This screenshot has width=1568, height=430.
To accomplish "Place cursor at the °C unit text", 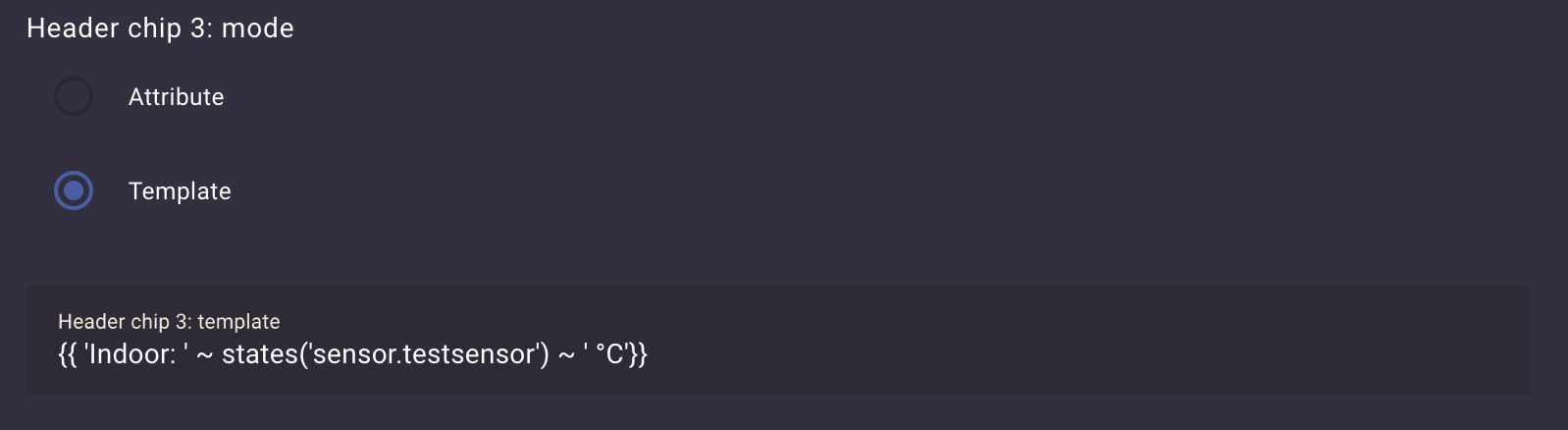I will 609,354.
